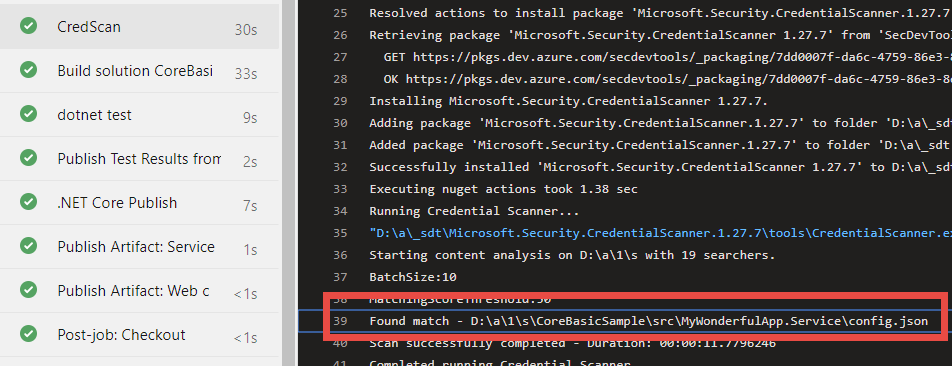This screenshot has height=366, width=952.
Task: Click success icon next to Post-job: Checkout
Action: pyautogui.click(x=28, y=334)
